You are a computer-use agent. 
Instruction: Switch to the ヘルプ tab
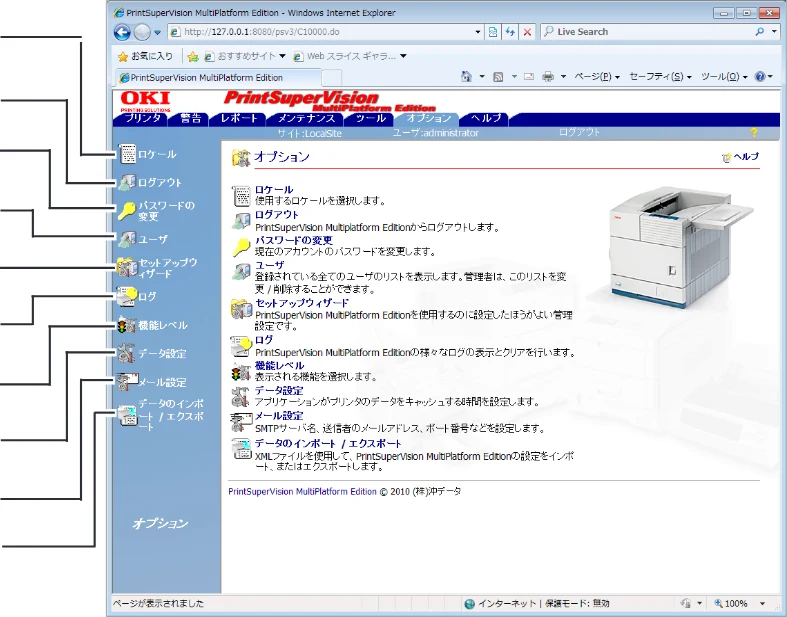click(x=486, y=118)
